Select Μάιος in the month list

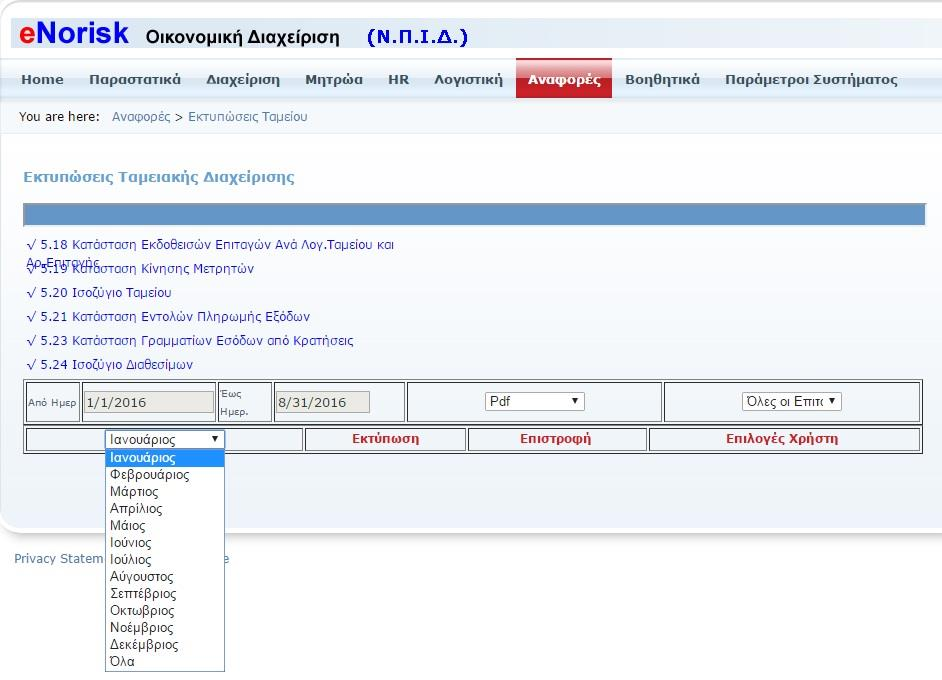tap(165, 526)
